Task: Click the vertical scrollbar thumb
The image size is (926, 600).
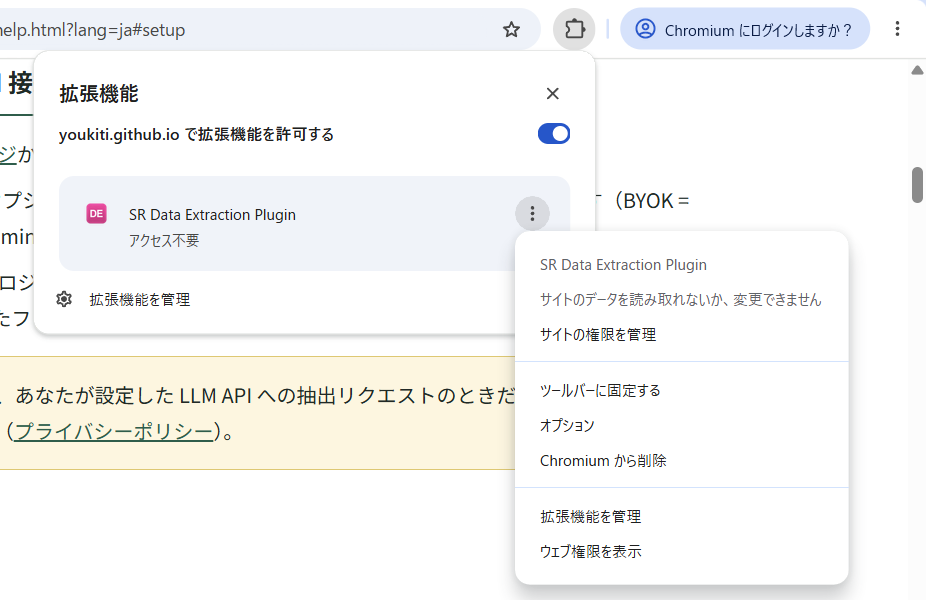Action: pos(917,185)
